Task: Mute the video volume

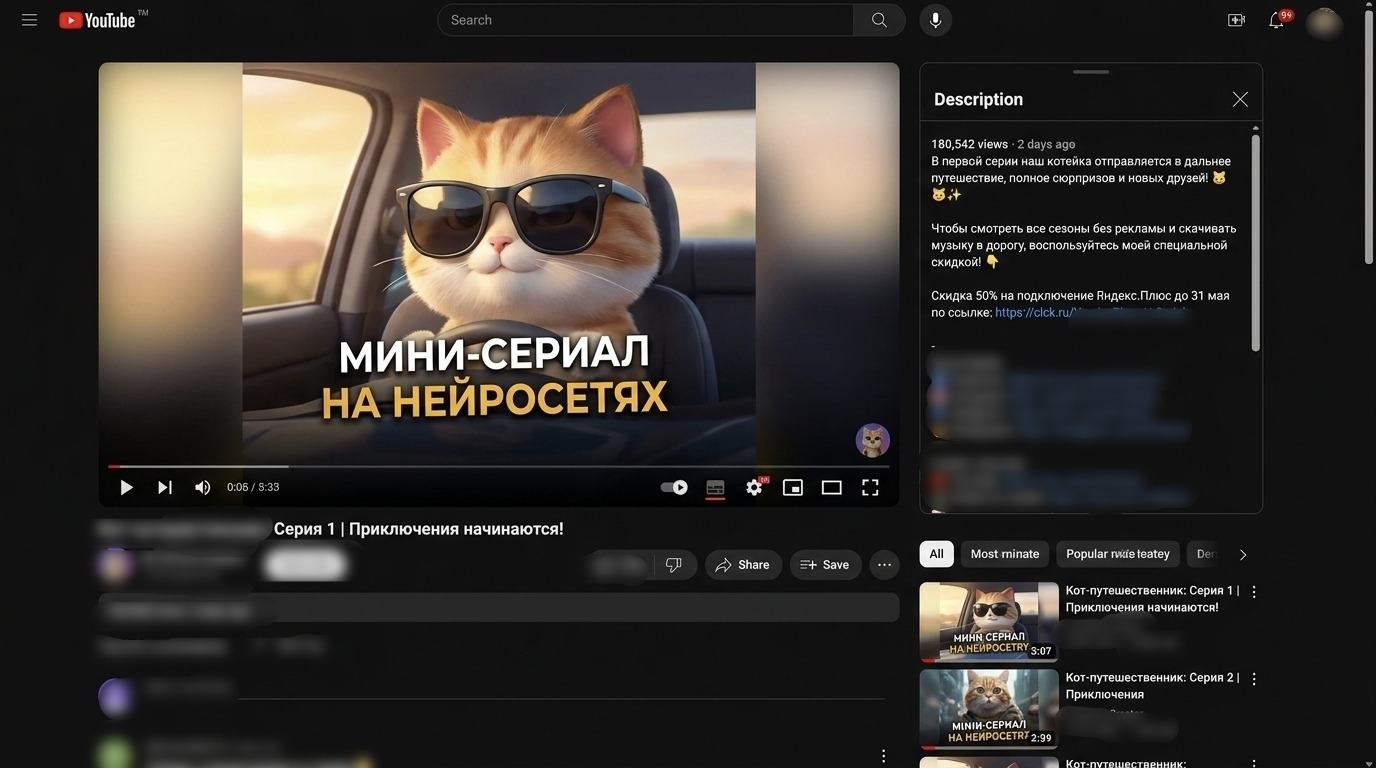Action: pyautogui.click(x=202, y=487)
